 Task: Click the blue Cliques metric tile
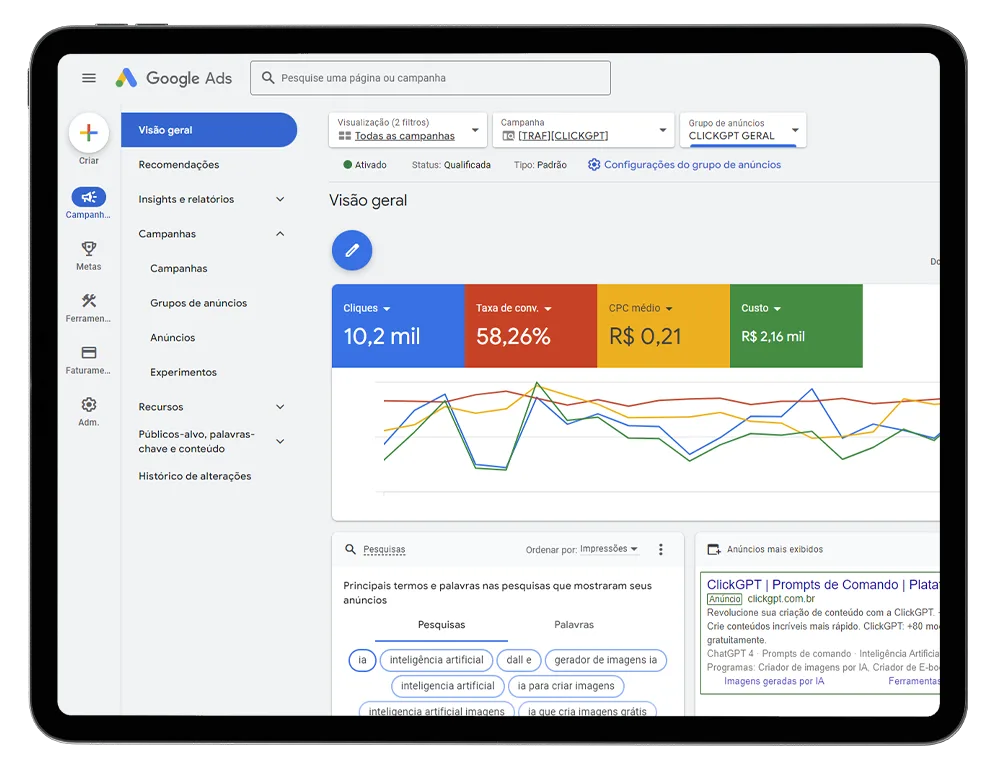tap(398, 326)
